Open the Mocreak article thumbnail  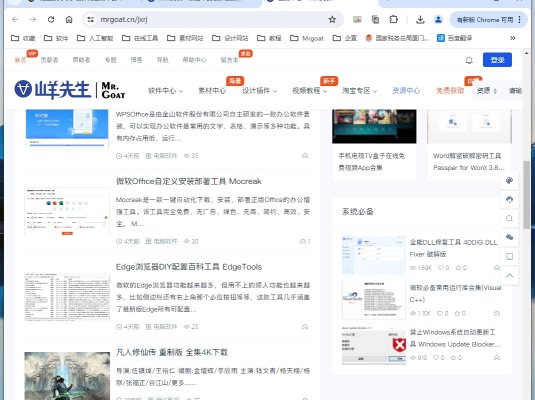[x=67, y=211]
